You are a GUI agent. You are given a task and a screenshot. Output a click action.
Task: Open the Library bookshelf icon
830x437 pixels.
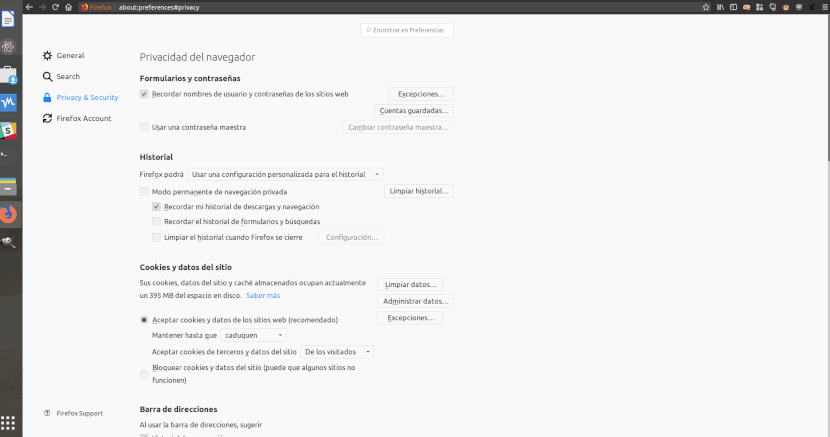click(720, 6)
